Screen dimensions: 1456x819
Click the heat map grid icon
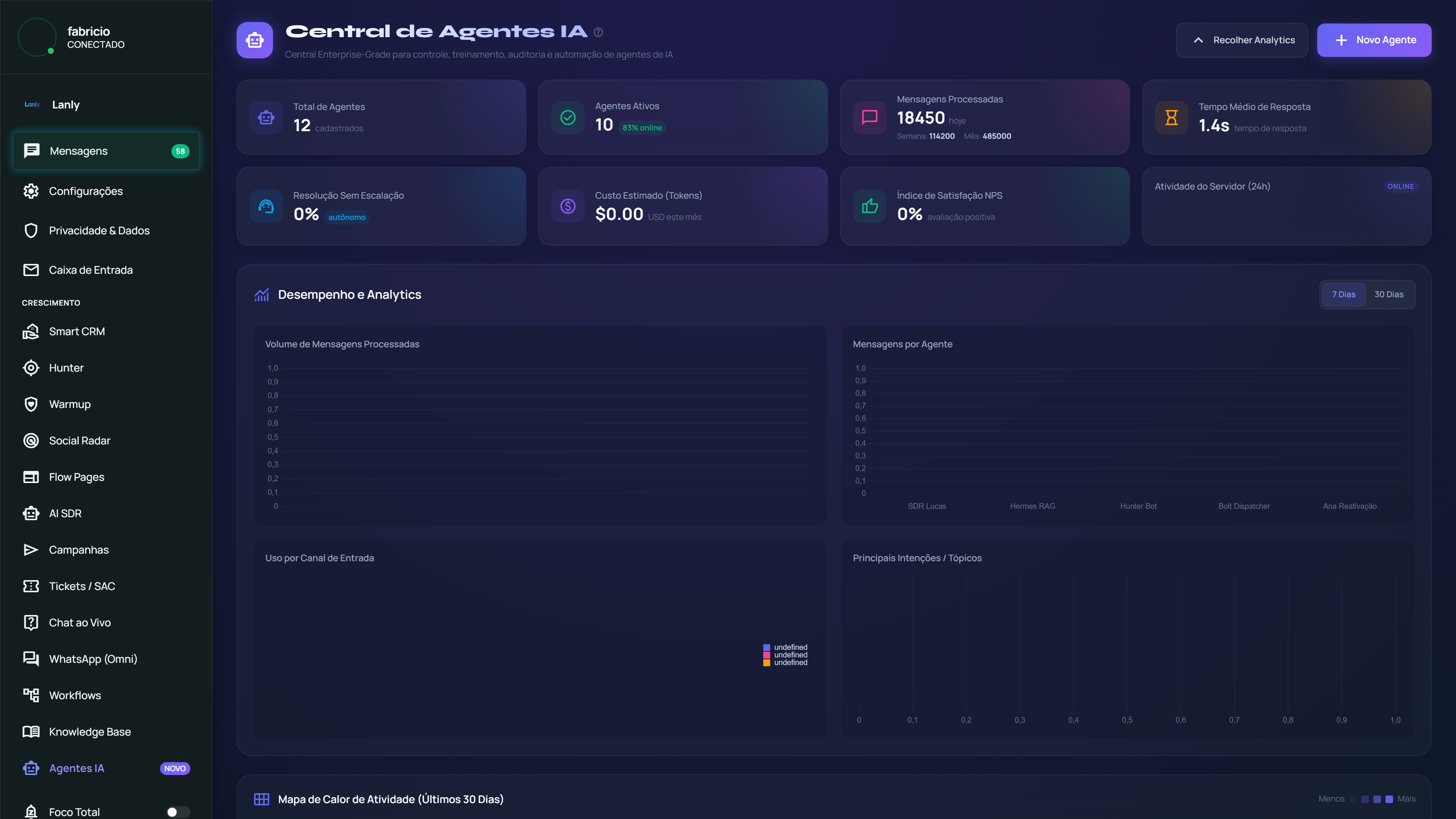pyautogui.click(x=262, y=799)
